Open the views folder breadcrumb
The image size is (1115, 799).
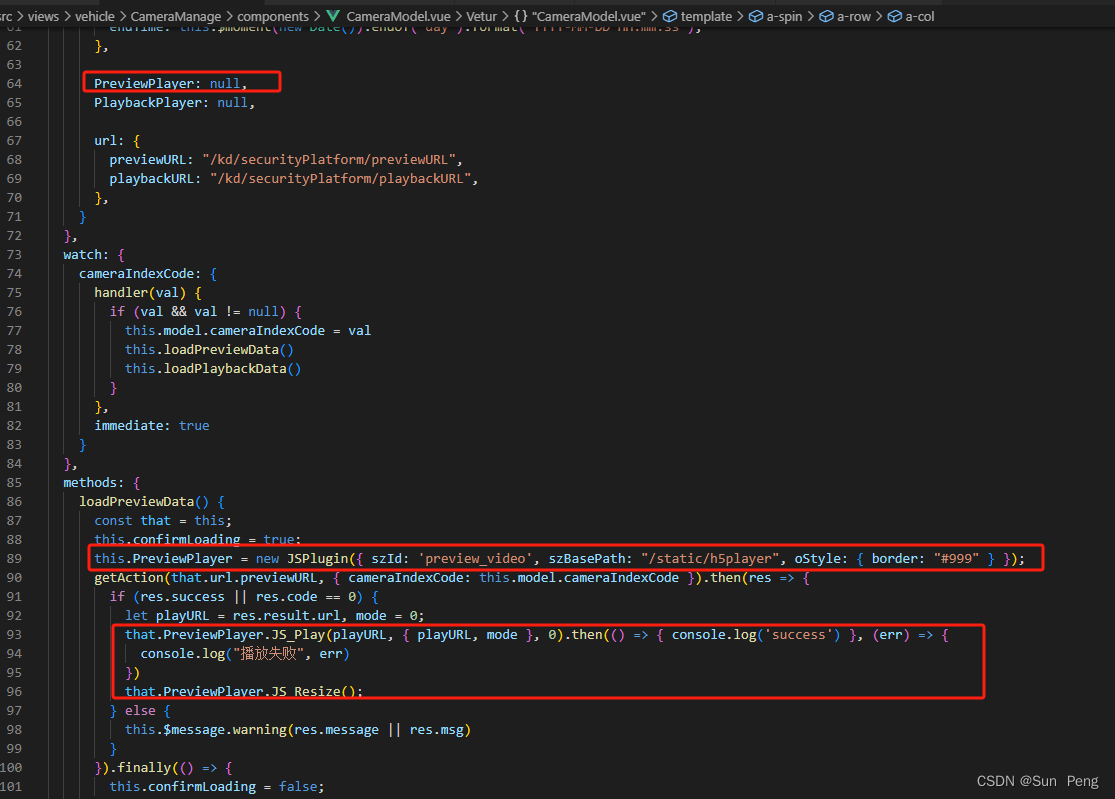tap(43, 16)
